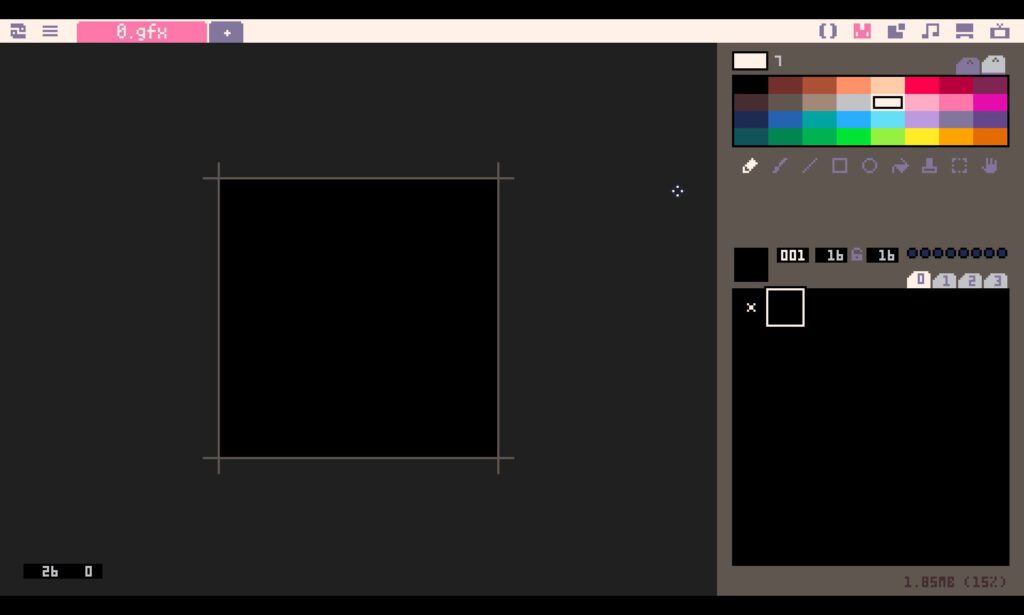The image size is (1024, 615).
Task: Activate the fill bucket tool
Action: click(x=900, y=166)
